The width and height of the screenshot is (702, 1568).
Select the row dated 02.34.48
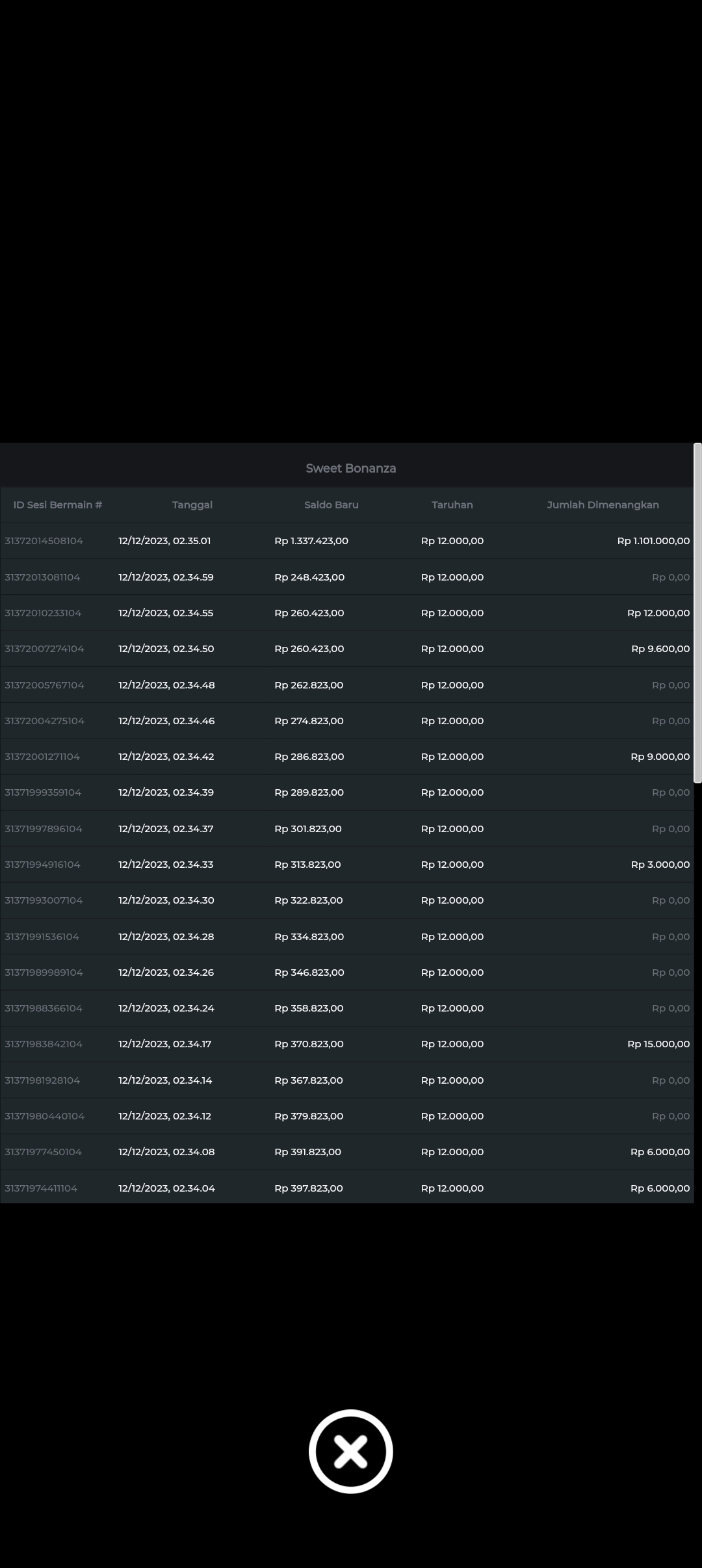(x=166, y=685)
